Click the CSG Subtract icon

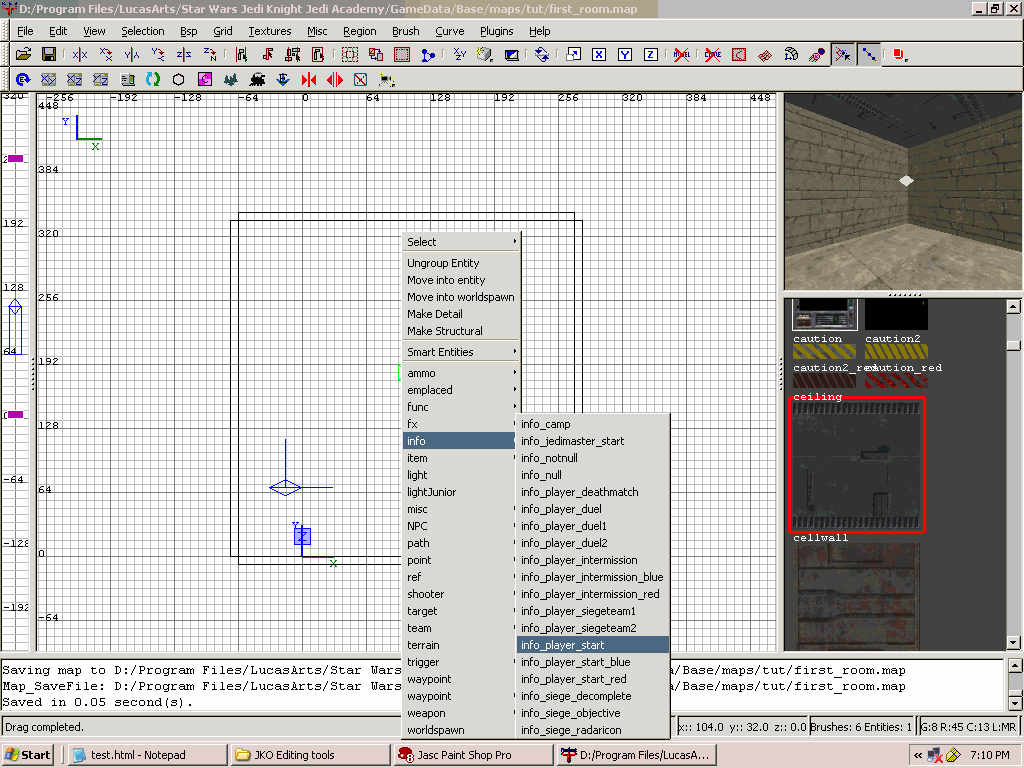[x=350, y=55]
